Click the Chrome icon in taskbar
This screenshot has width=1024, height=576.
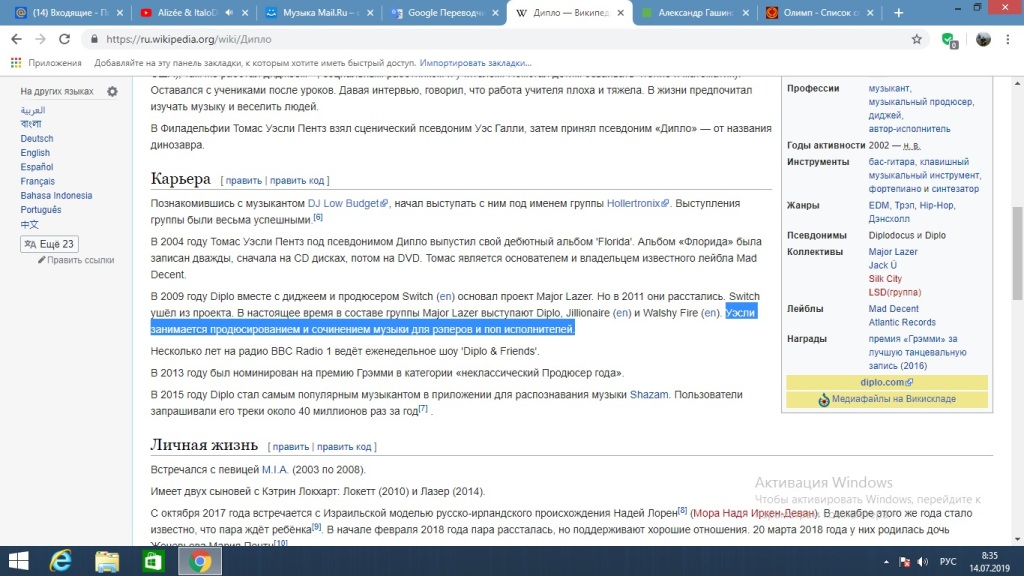[200, 561]
